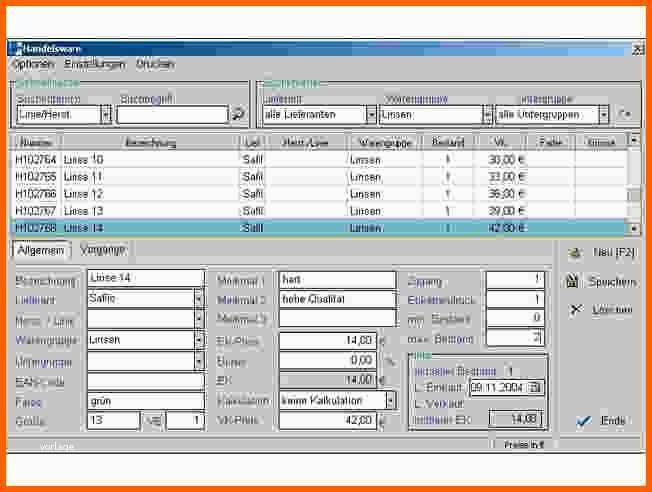The width and height of the screenshot is (652, 492).
Task: Select the table row 'H102765 Linse 11'
Action: pyautogui.click(x=319, y=177)
